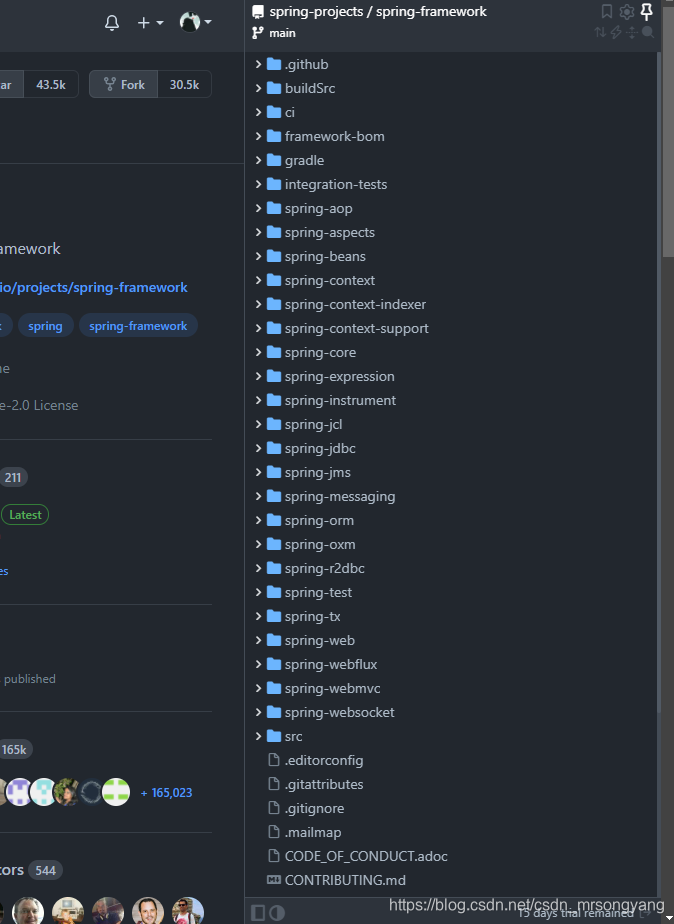
Task: Select spring-orm in the tree
Action: (319, 520)
